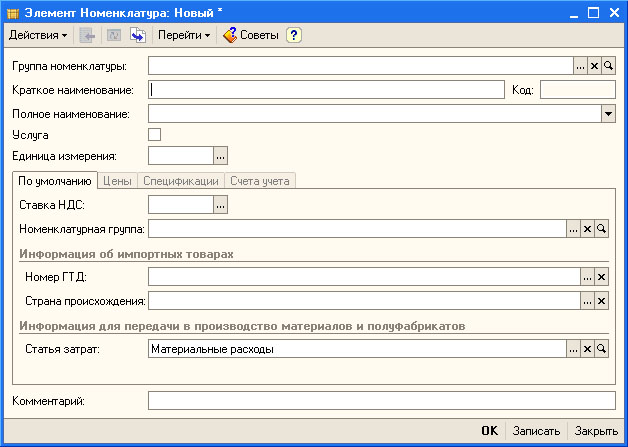The width and height of the screenshot is (628, 447).
Task: Maximize the Элемент Номенклатура window
Action: tap(593, 13)
